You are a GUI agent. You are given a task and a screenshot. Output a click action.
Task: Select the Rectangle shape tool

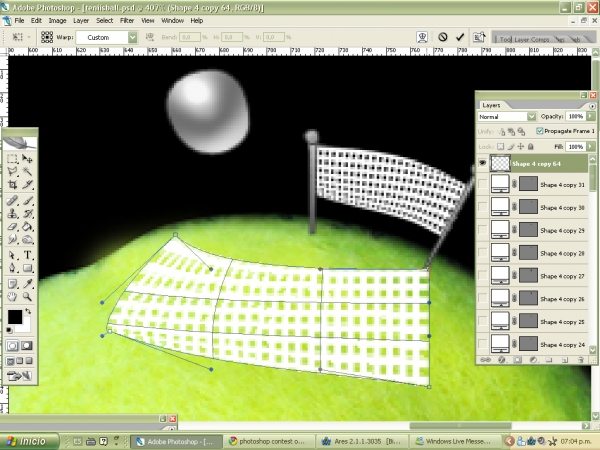pyautogui.click(x=27, y=268)
